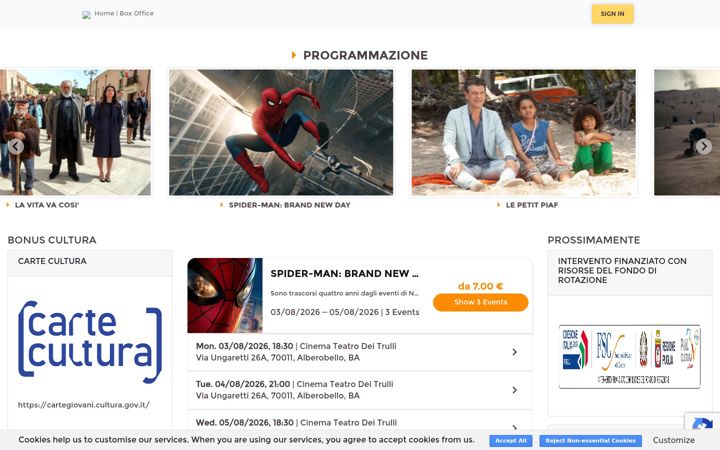Image resolution: width=720 pixels, height=450 pixels.
Task: Open the SPIDER-MAN: BRAND NEW … event heading
Action: pyautogui.click(x=344, y=274)
